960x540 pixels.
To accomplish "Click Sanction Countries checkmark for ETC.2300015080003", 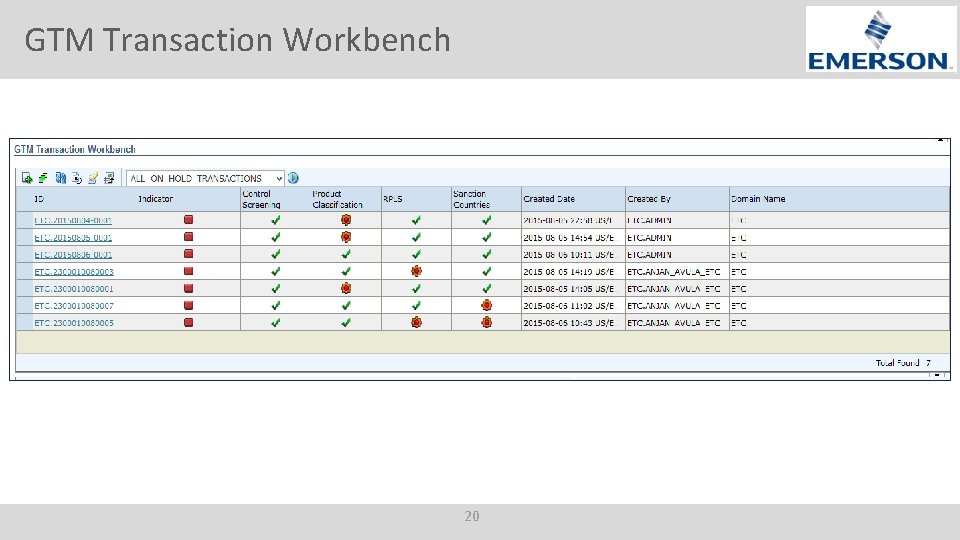I will [487, 271].
